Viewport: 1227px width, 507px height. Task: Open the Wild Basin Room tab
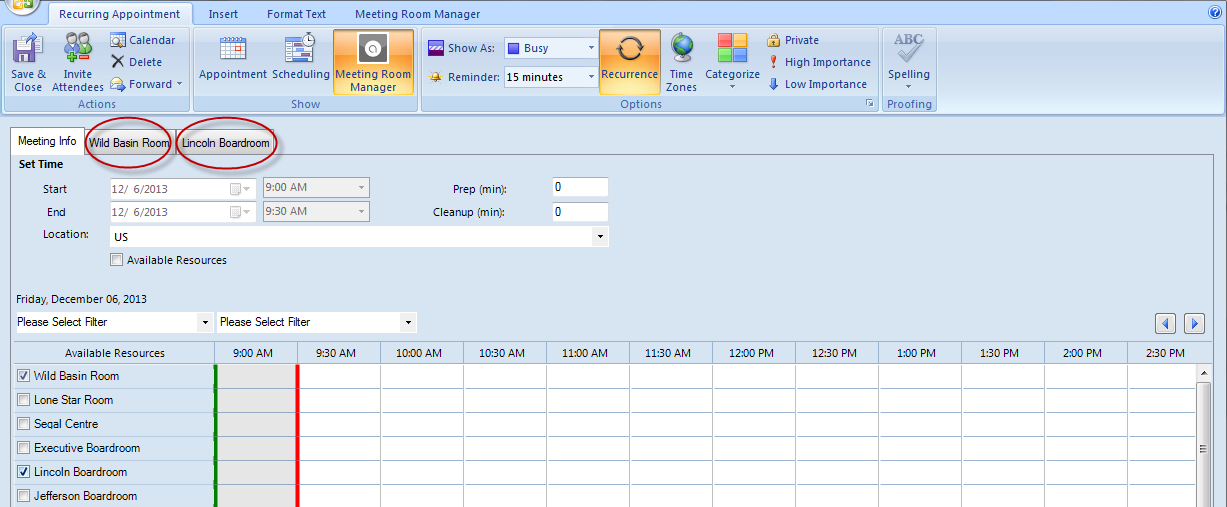tap(129, 143)
